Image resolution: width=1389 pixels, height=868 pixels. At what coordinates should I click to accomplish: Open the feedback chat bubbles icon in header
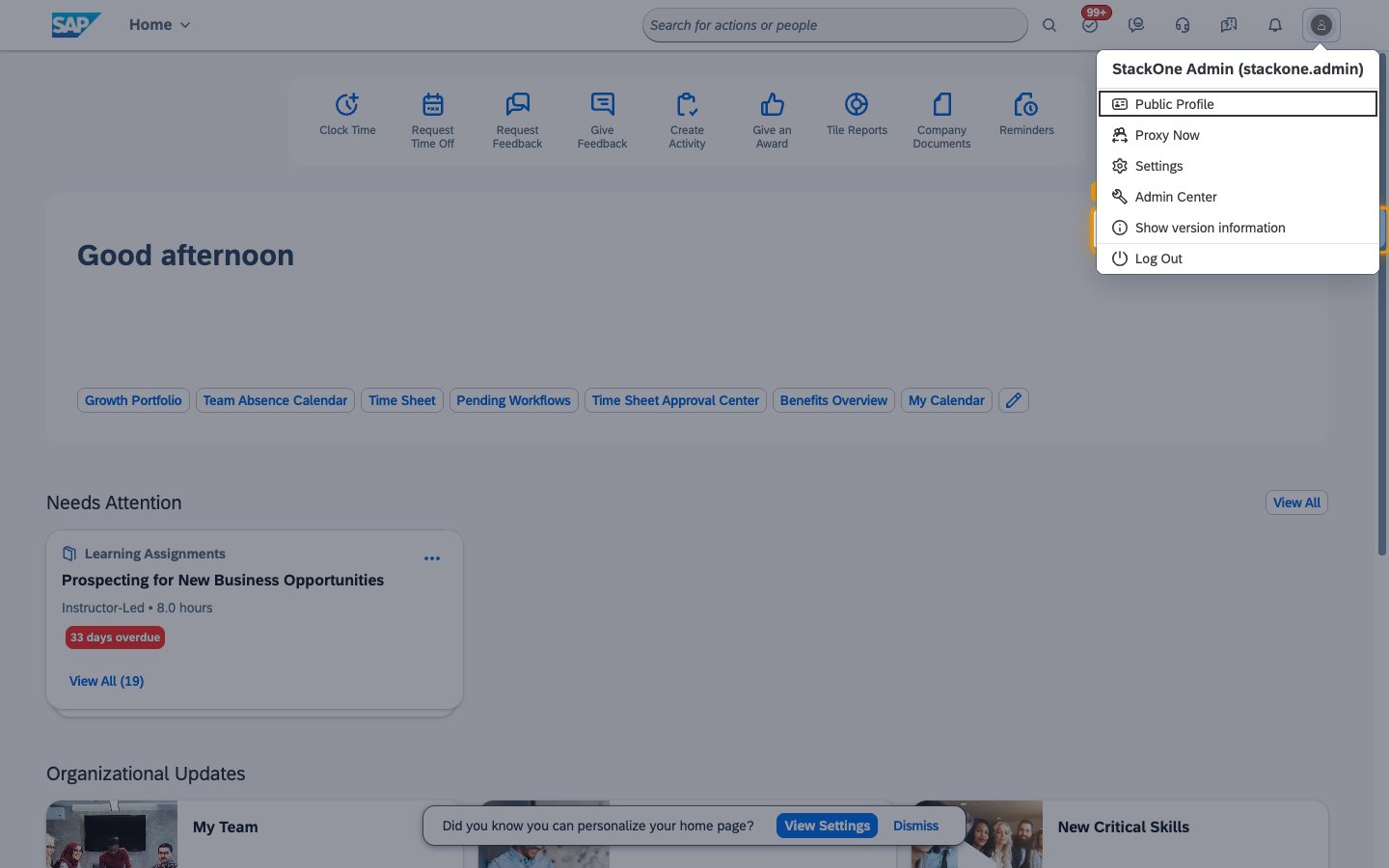(x=1229, y=25)
